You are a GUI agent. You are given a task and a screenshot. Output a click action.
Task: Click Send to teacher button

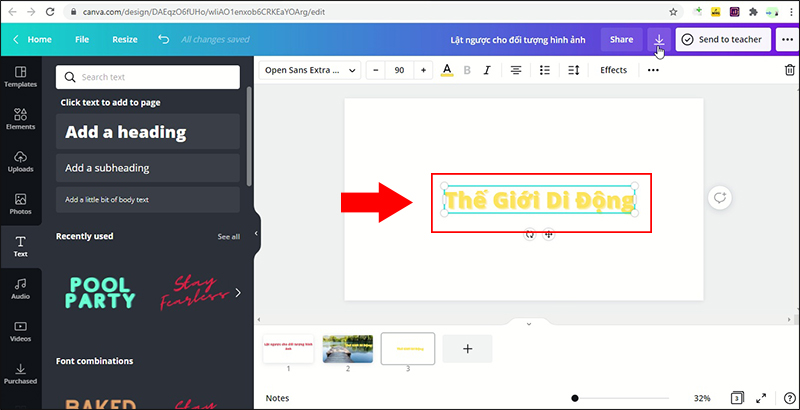723,39
